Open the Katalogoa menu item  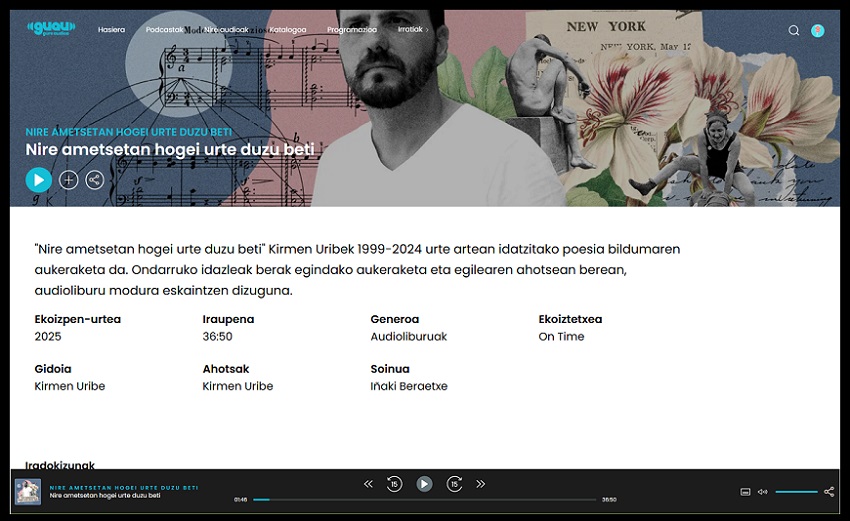pos(288,30)
